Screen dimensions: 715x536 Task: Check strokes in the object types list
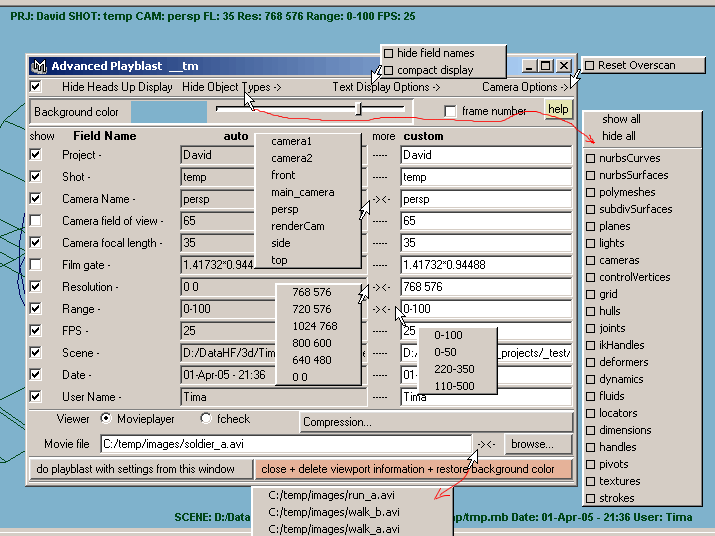point(591,498)
